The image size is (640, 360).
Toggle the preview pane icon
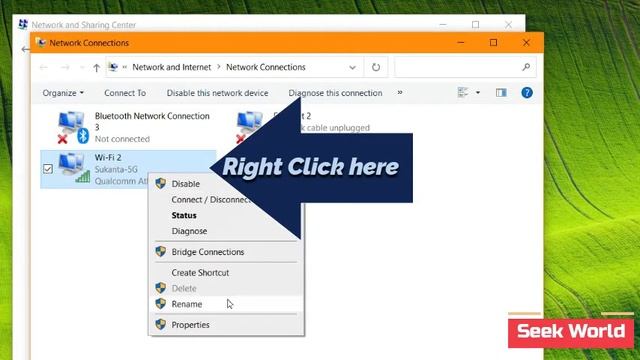(x=501, y=93)
